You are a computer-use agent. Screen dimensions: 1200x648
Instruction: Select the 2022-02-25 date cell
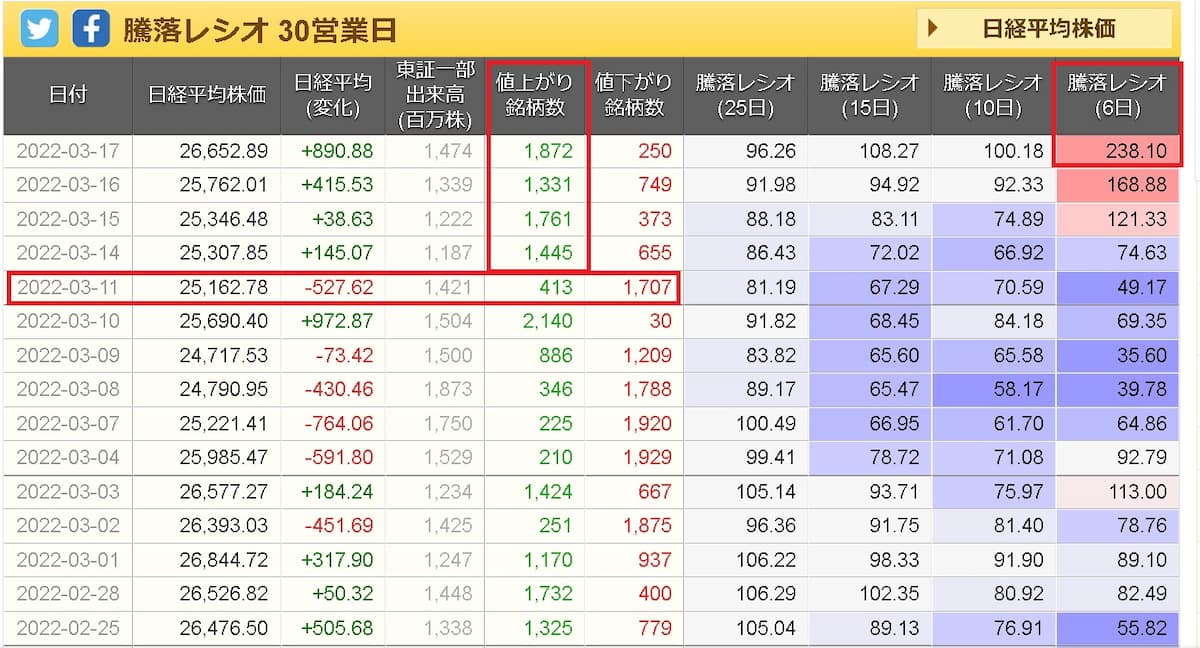68,628
